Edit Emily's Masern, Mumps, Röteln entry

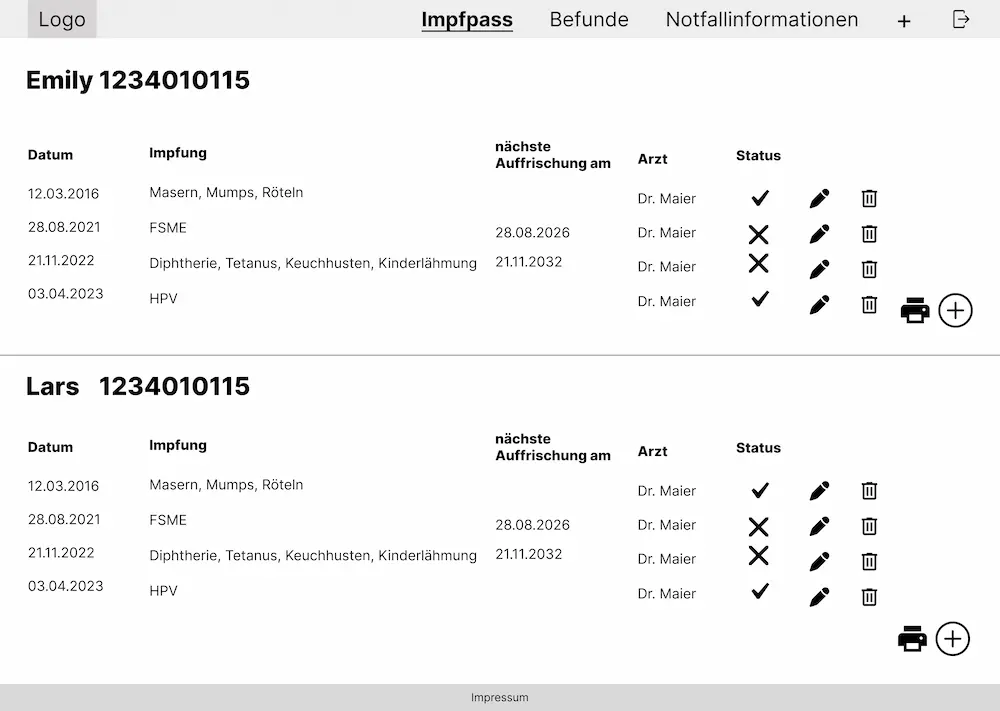[819, 199]
